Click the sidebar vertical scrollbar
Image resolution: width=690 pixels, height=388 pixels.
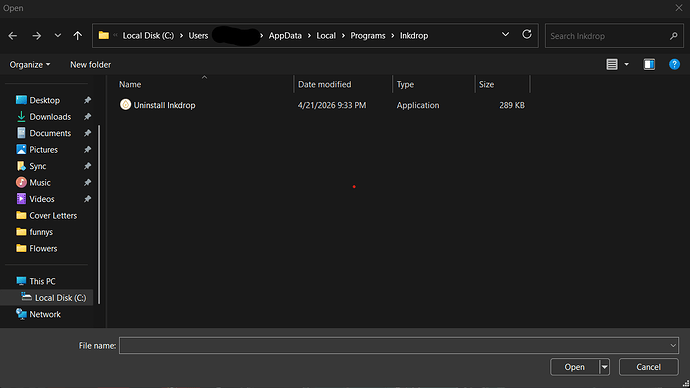[x=99, y=214]
